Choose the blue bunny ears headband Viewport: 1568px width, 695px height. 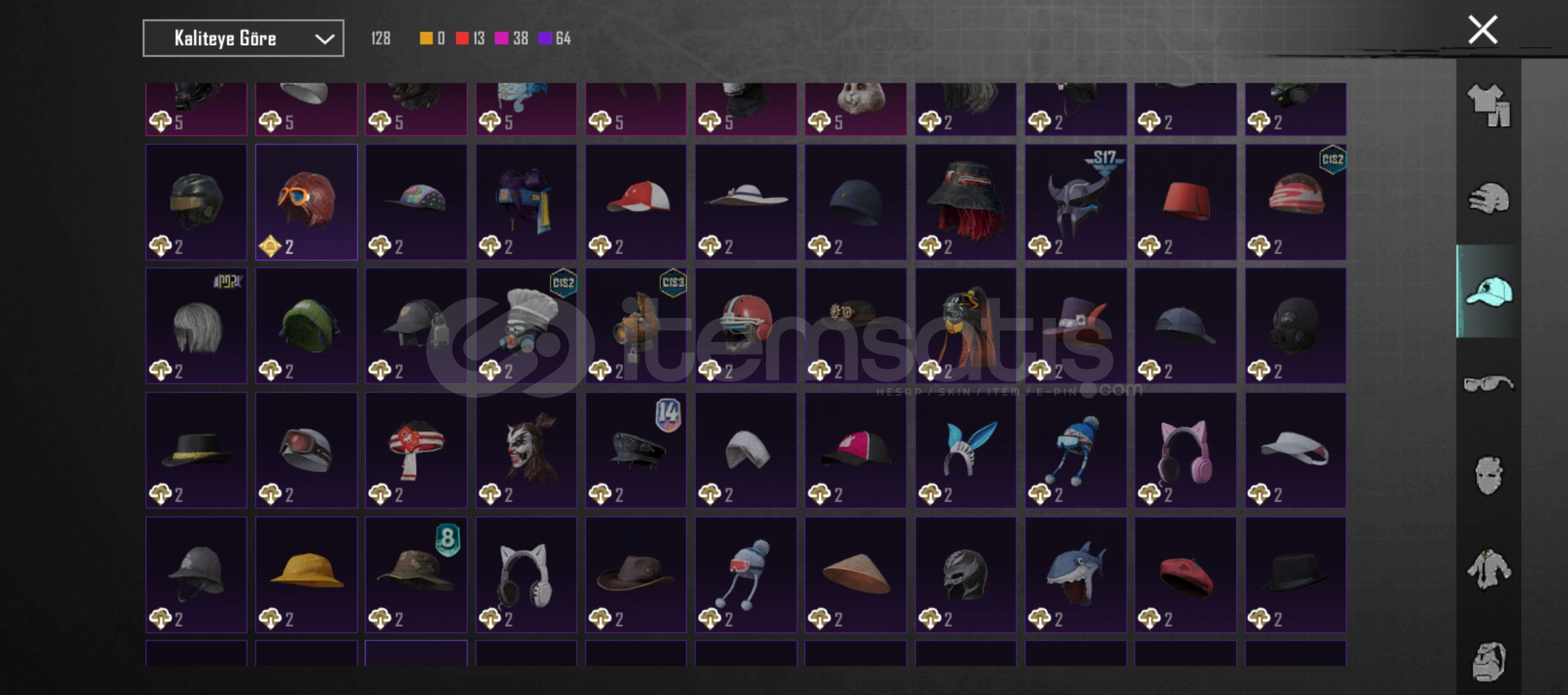click(x=966, y=450)
